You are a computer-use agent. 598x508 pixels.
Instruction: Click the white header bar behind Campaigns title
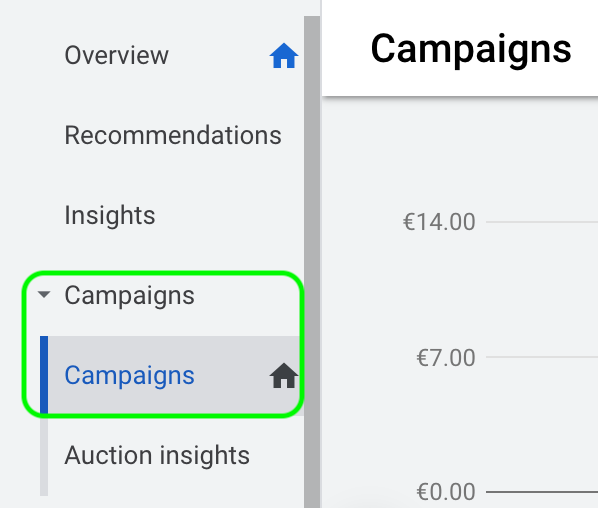tap(460, 48)
